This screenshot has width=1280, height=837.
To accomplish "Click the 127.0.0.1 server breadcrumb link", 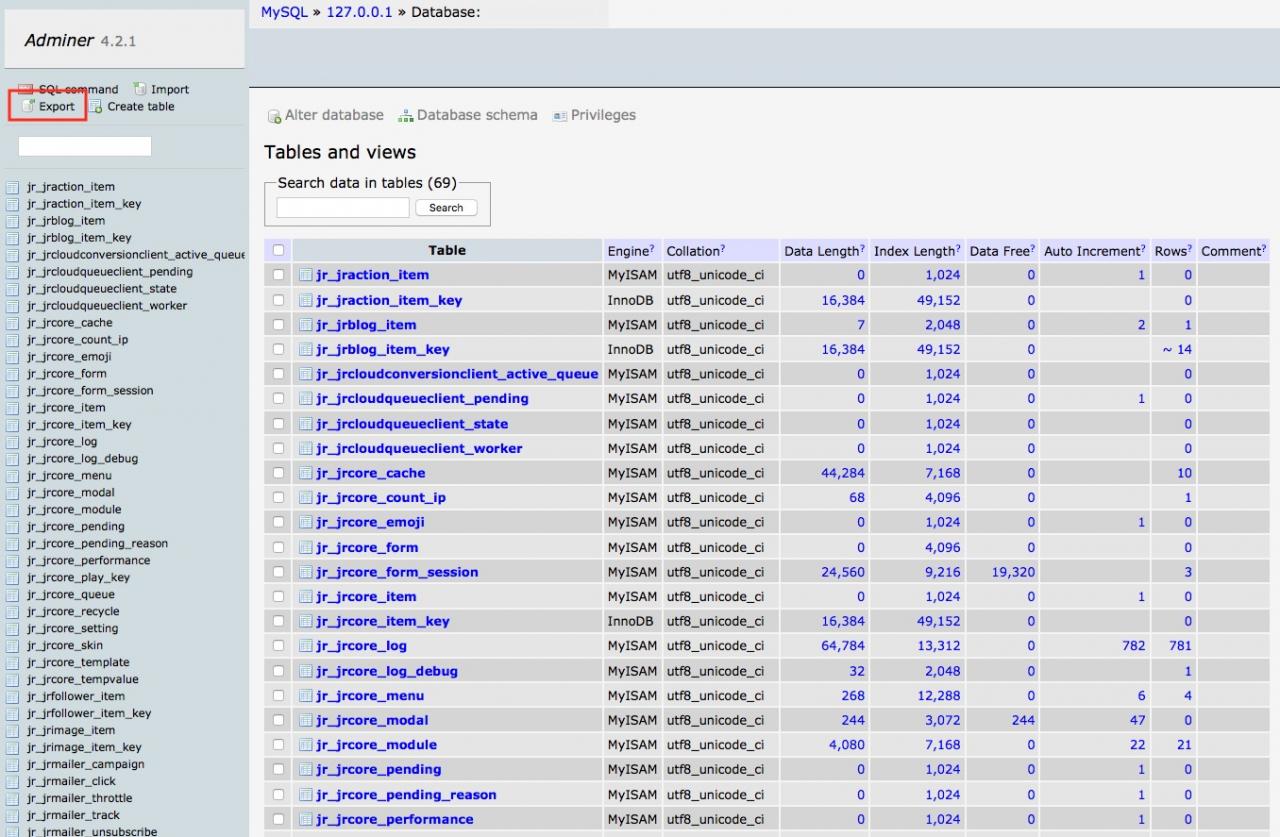I will (359, 13).
